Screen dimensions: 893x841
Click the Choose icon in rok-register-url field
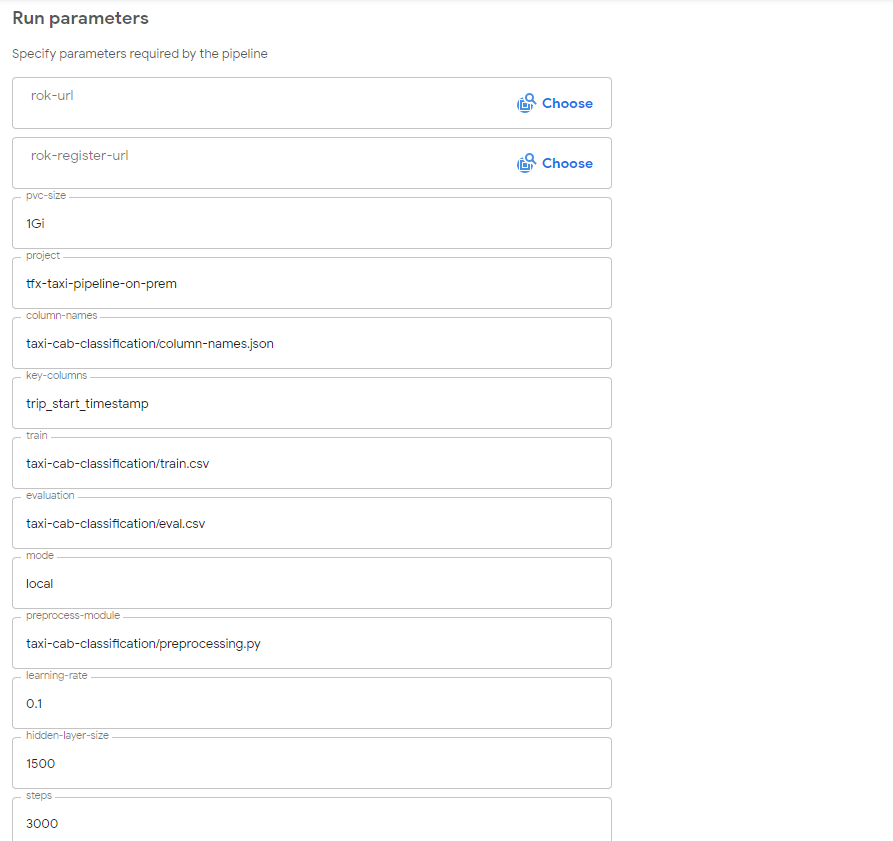click(x=526, y=163)
